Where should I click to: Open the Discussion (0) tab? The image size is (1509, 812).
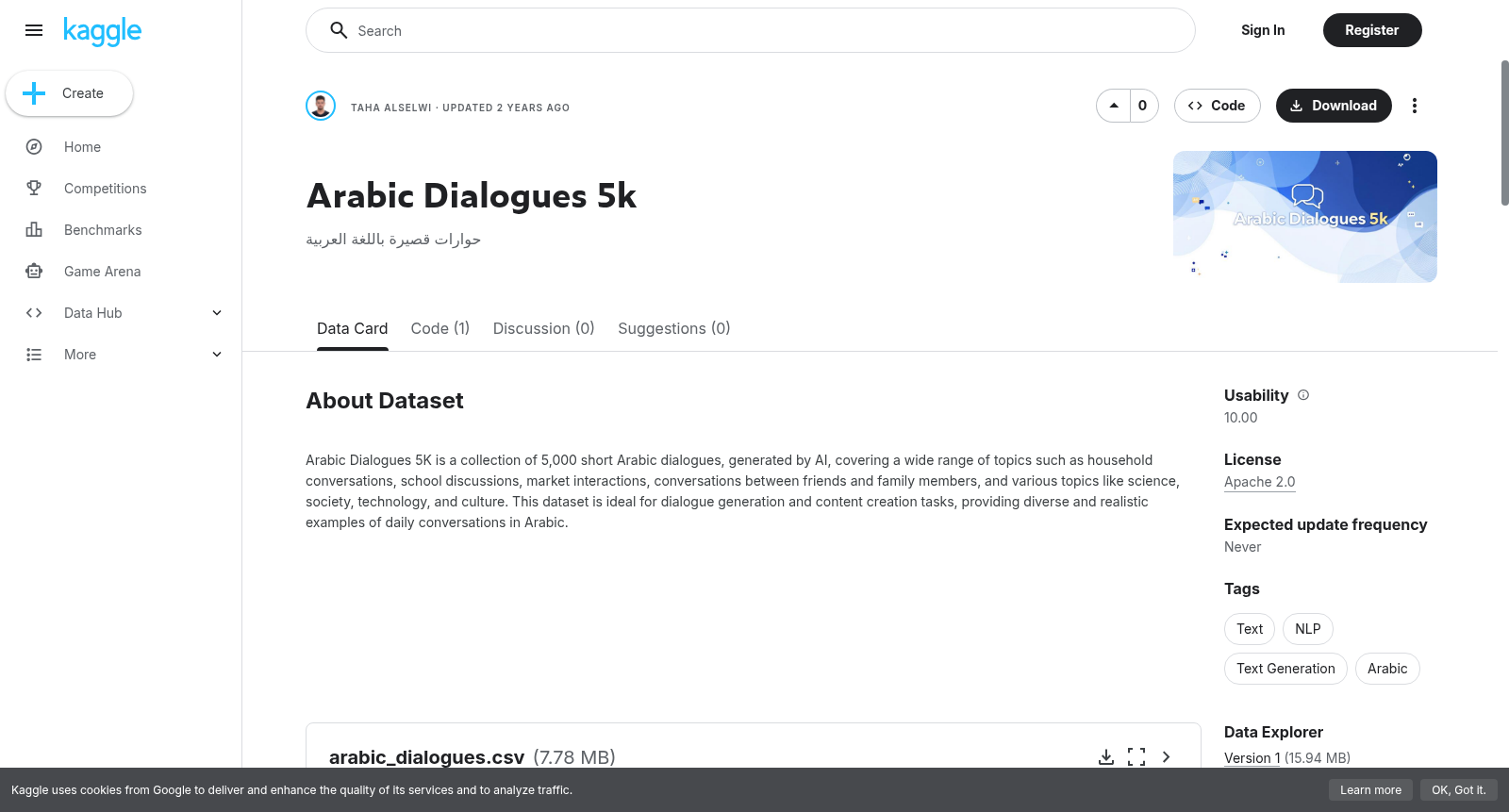[x=544, y=328]
